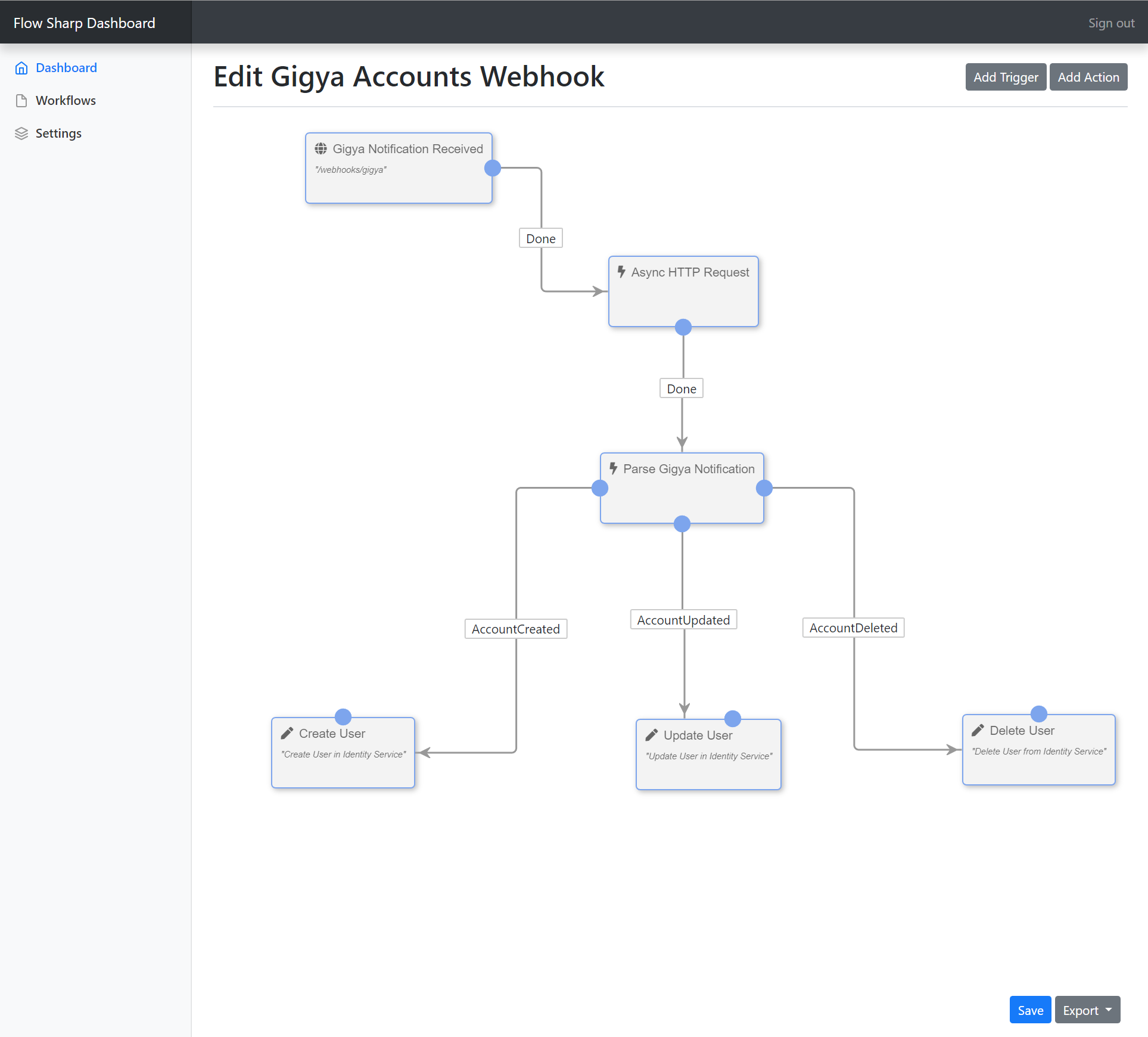Click the globe icon on Gigya Notification Received
The width and height of the screenshot is (1148, 1037).
click(x=321, y=148)
